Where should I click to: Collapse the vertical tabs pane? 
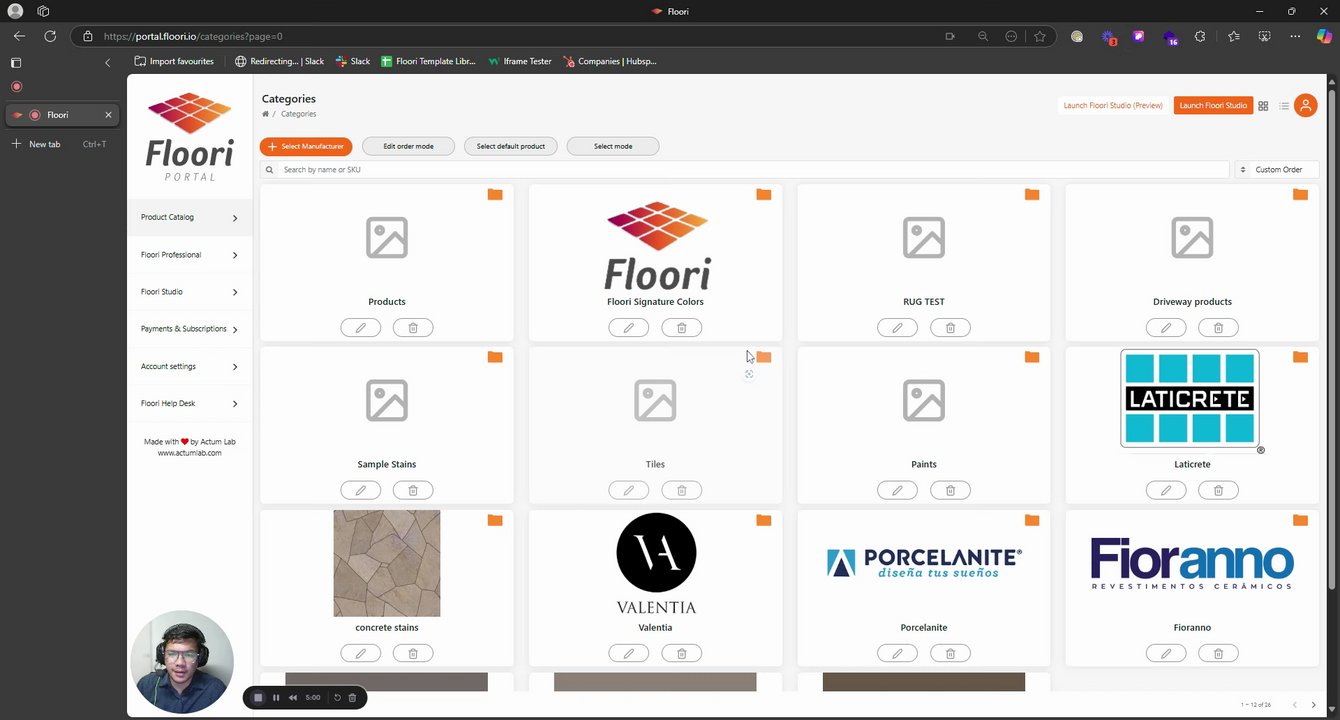[x=107, y=62]
